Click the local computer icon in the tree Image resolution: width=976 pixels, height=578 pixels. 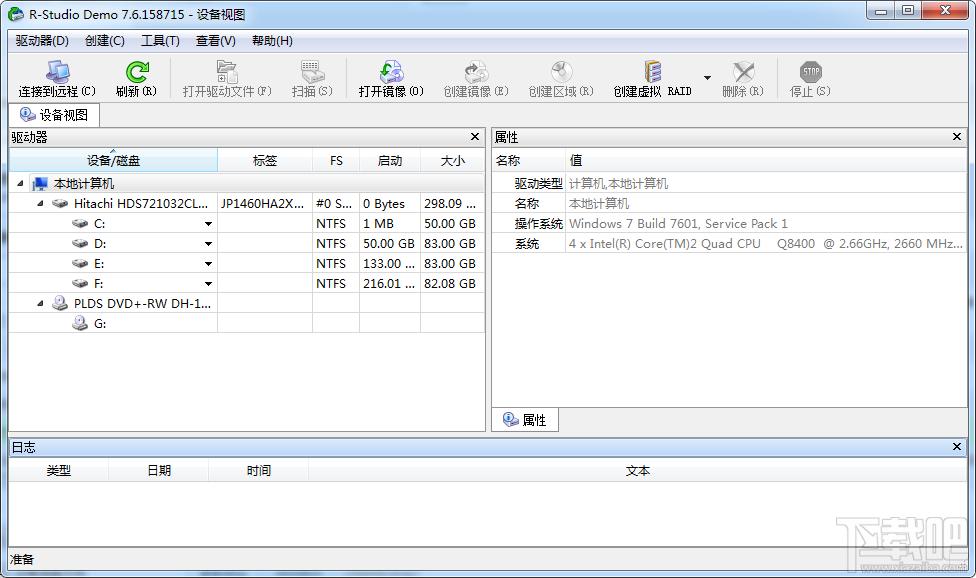coord(40,184)
